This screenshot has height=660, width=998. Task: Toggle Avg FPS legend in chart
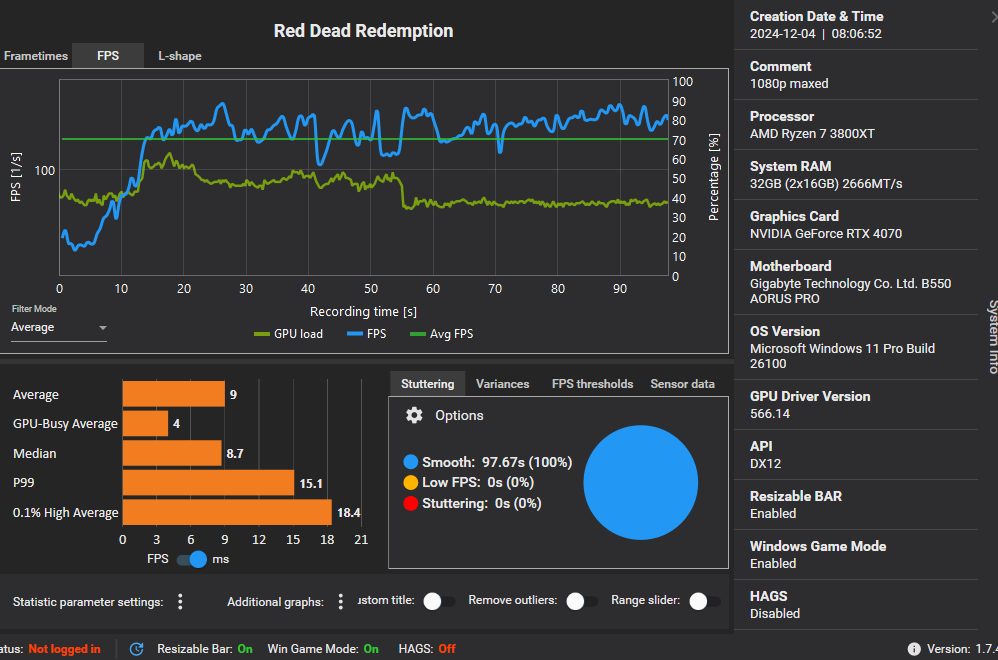point(442,334)
